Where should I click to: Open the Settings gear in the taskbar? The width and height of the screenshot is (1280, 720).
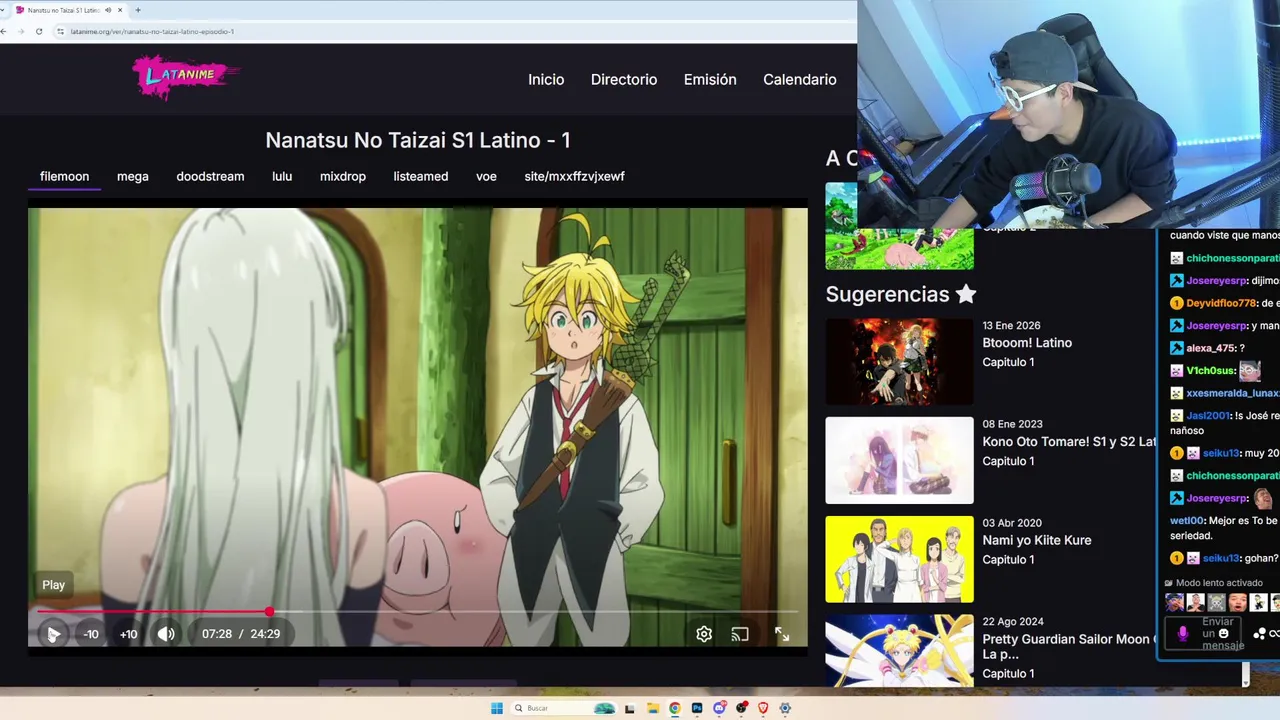[785, 708]
